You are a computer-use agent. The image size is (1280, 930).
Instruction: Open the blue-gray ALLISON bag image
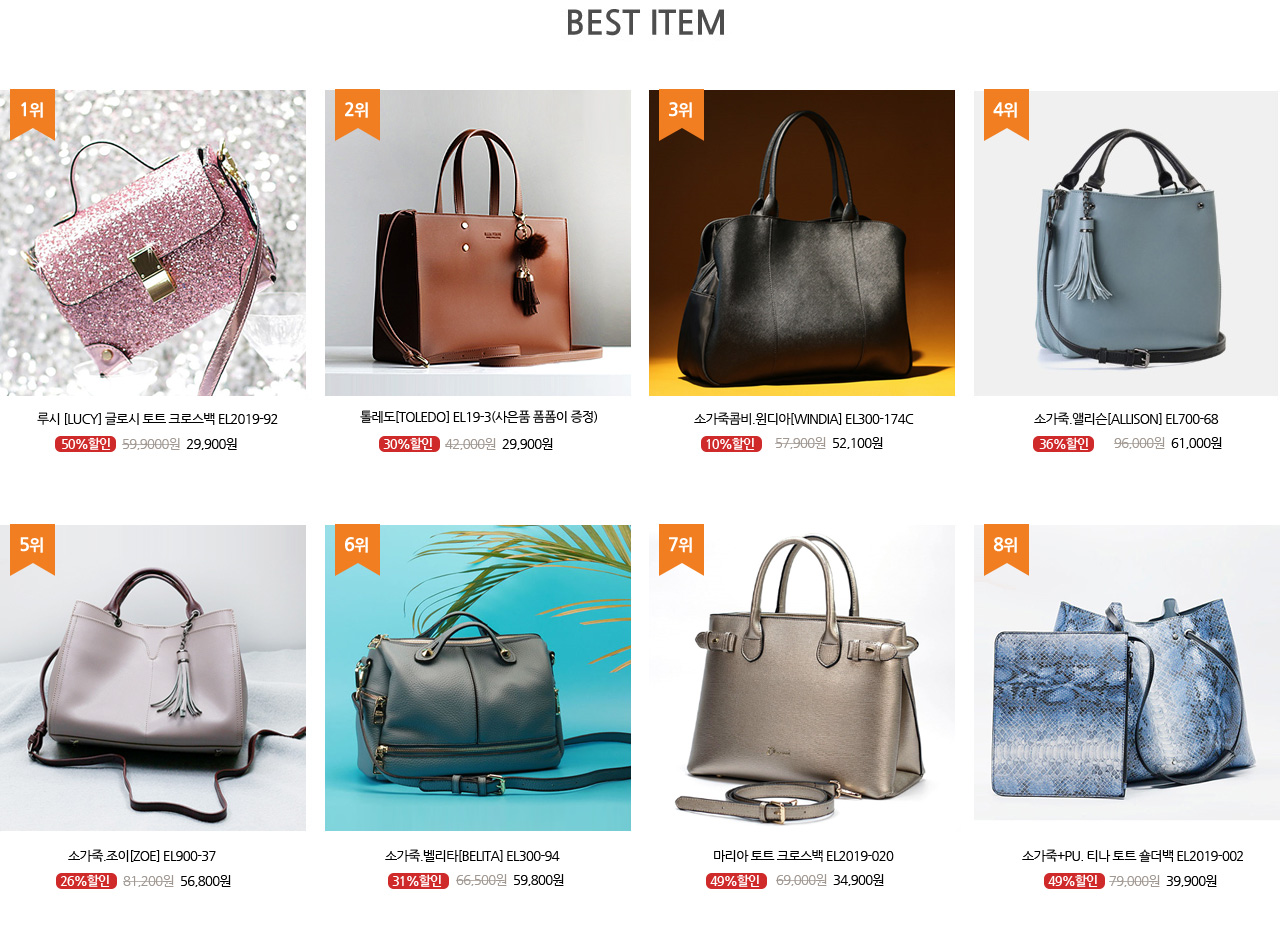point(1126,243)
